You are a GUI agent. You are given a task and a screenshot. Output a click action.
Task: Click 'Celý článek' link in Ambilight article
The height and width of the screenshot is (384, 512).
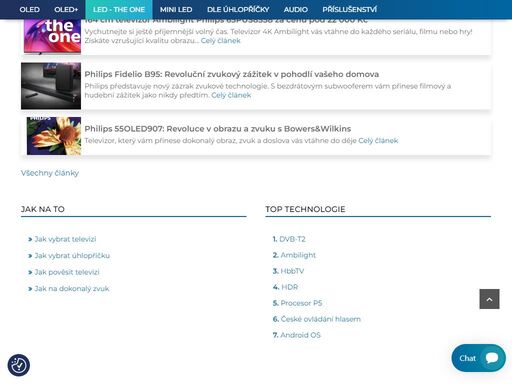tap(220, 41)
